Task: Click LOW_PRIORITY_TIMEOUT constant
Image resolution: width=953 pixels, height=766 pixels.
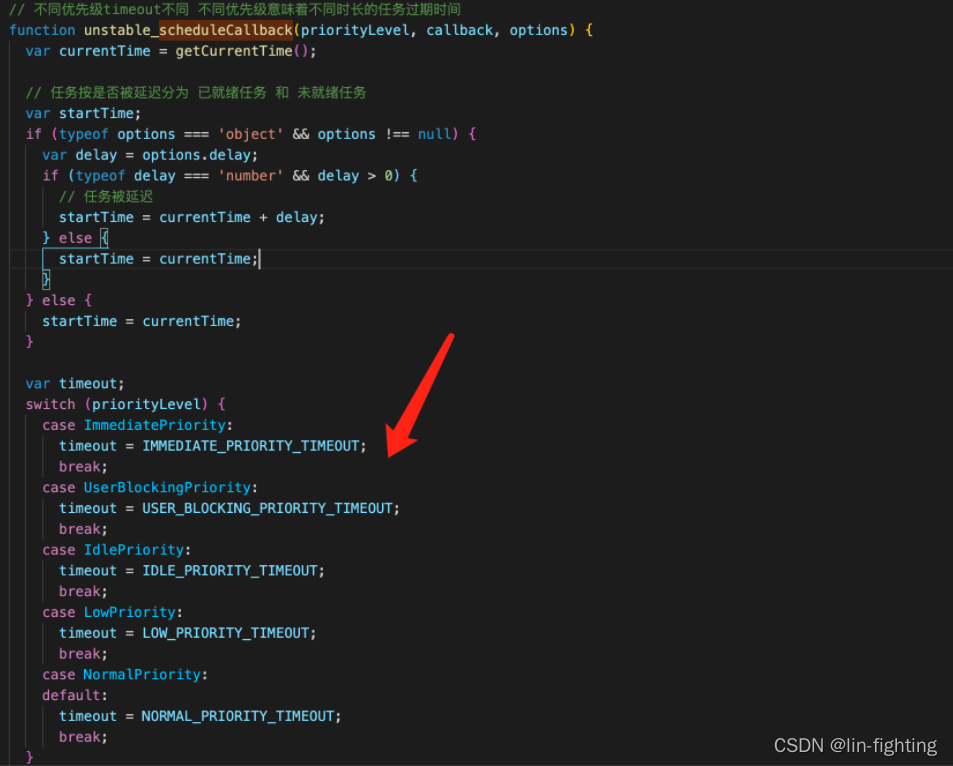Action: (225, 633)
